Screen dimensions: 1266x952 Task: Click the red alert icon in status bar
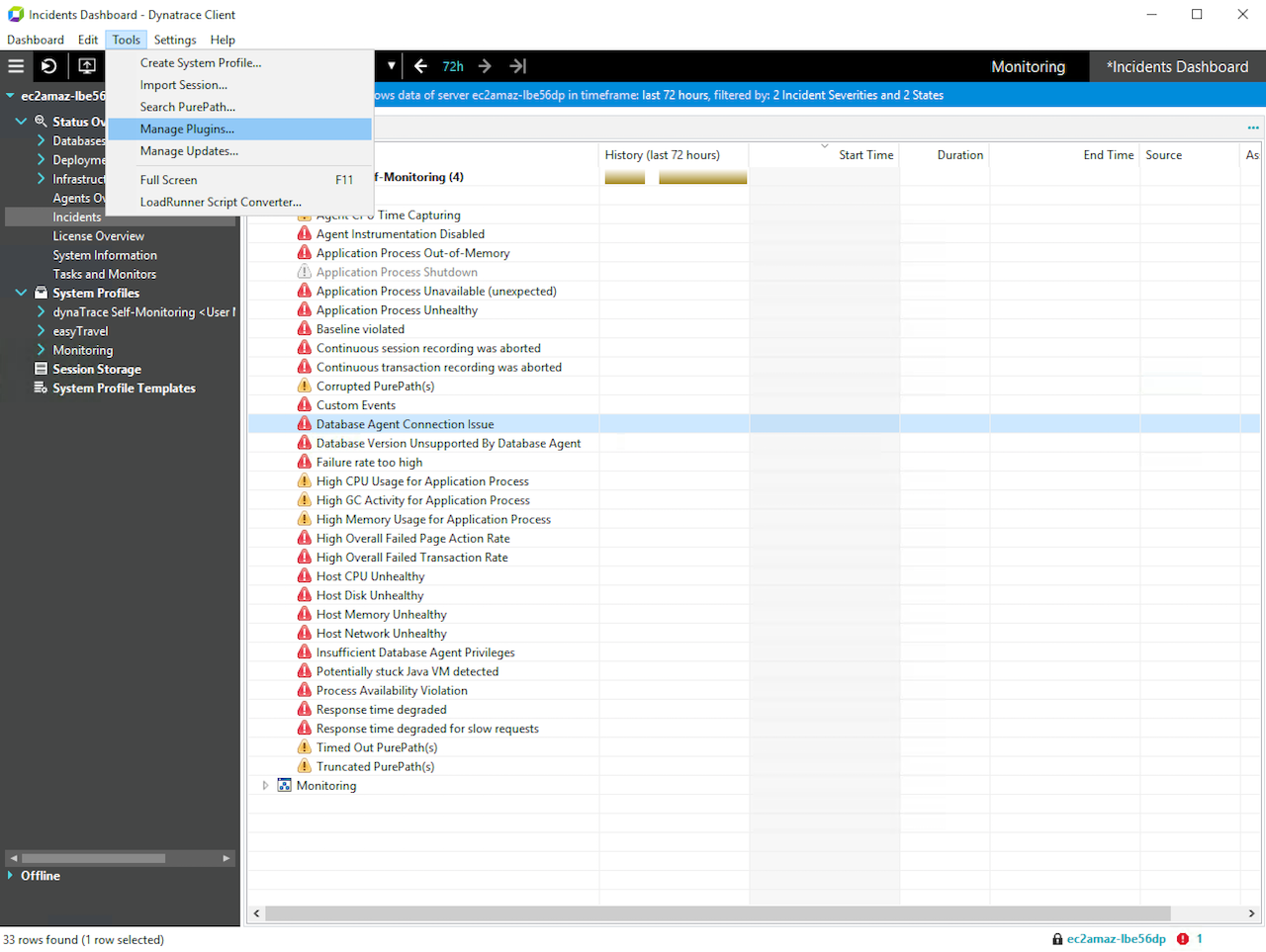pyautogui.click(x=1183, y=939)
